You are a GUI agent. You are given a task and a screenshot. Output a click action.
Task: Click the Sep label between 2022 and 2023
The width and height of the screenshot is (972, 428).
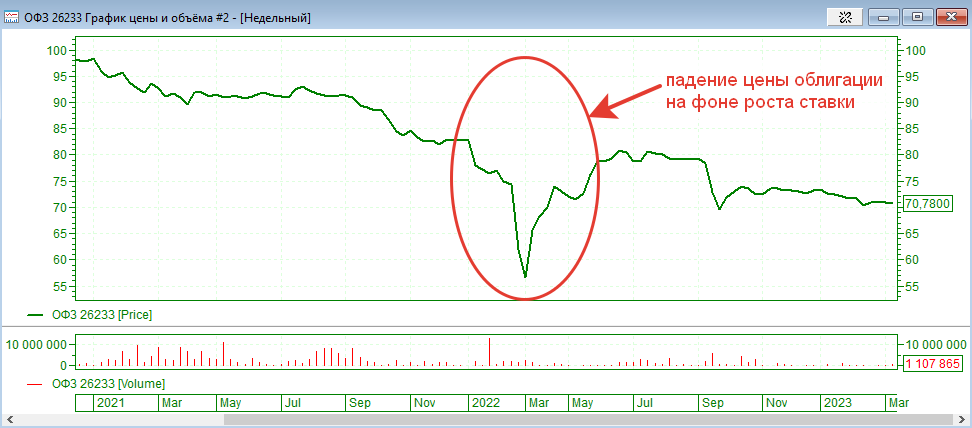coord(713,402)
